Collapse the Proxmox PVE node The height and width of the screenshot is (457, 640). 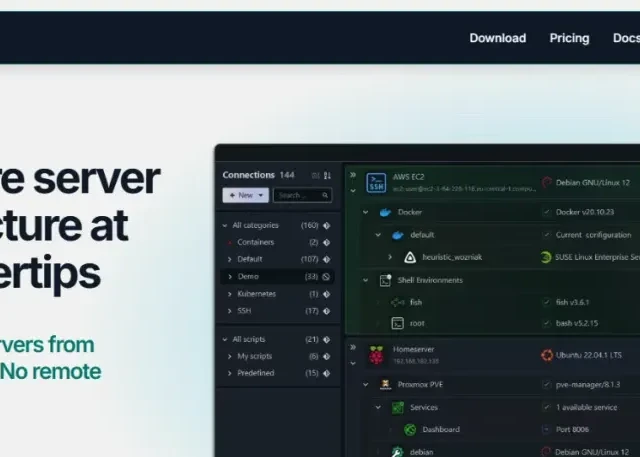[365, 384]
